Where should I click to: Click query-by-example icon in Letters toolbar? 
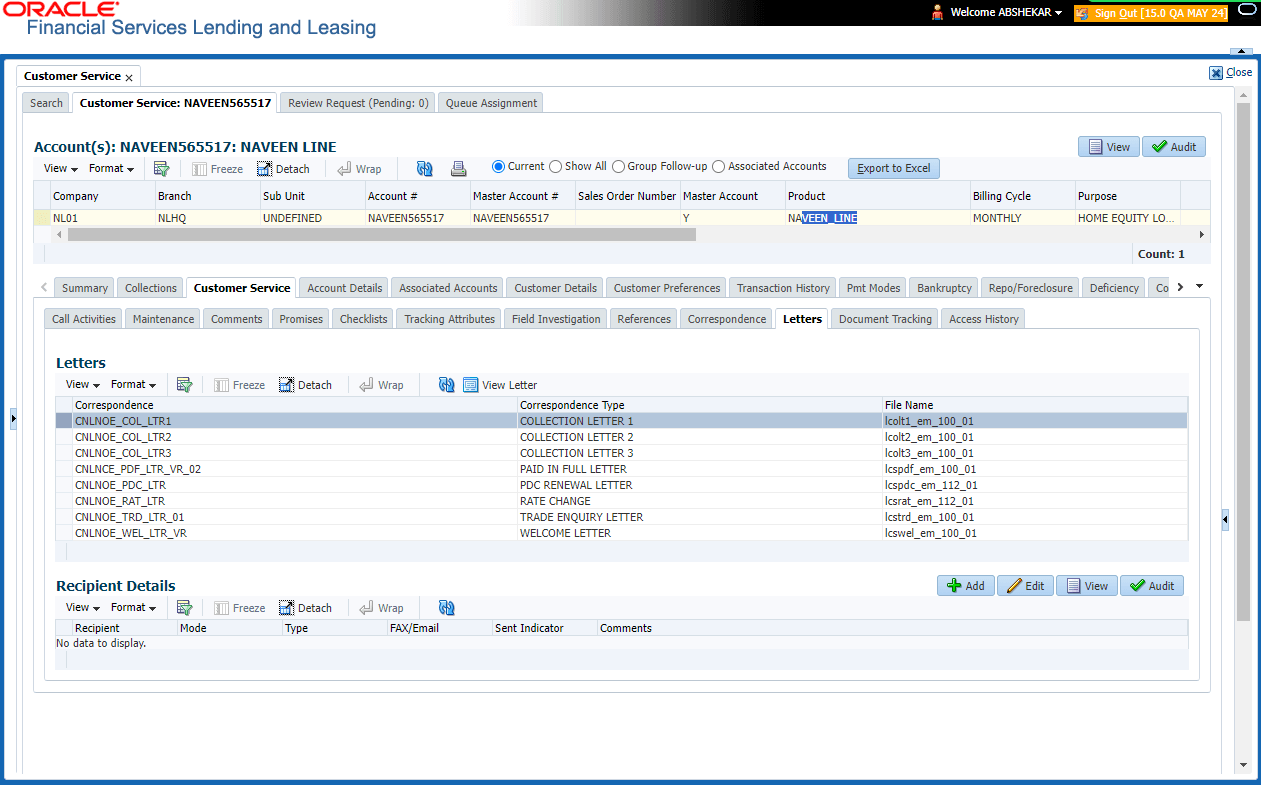[x=185, y=385]
